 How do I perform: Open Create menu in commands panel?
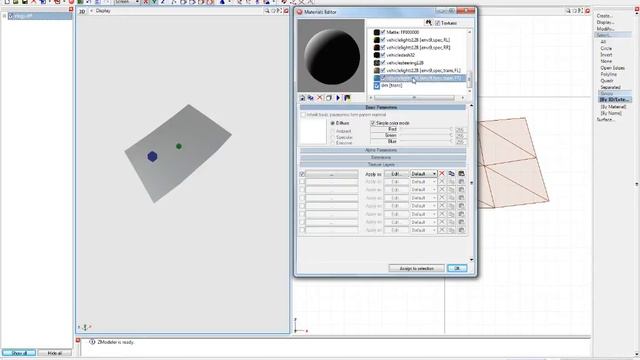coord(604,16)
